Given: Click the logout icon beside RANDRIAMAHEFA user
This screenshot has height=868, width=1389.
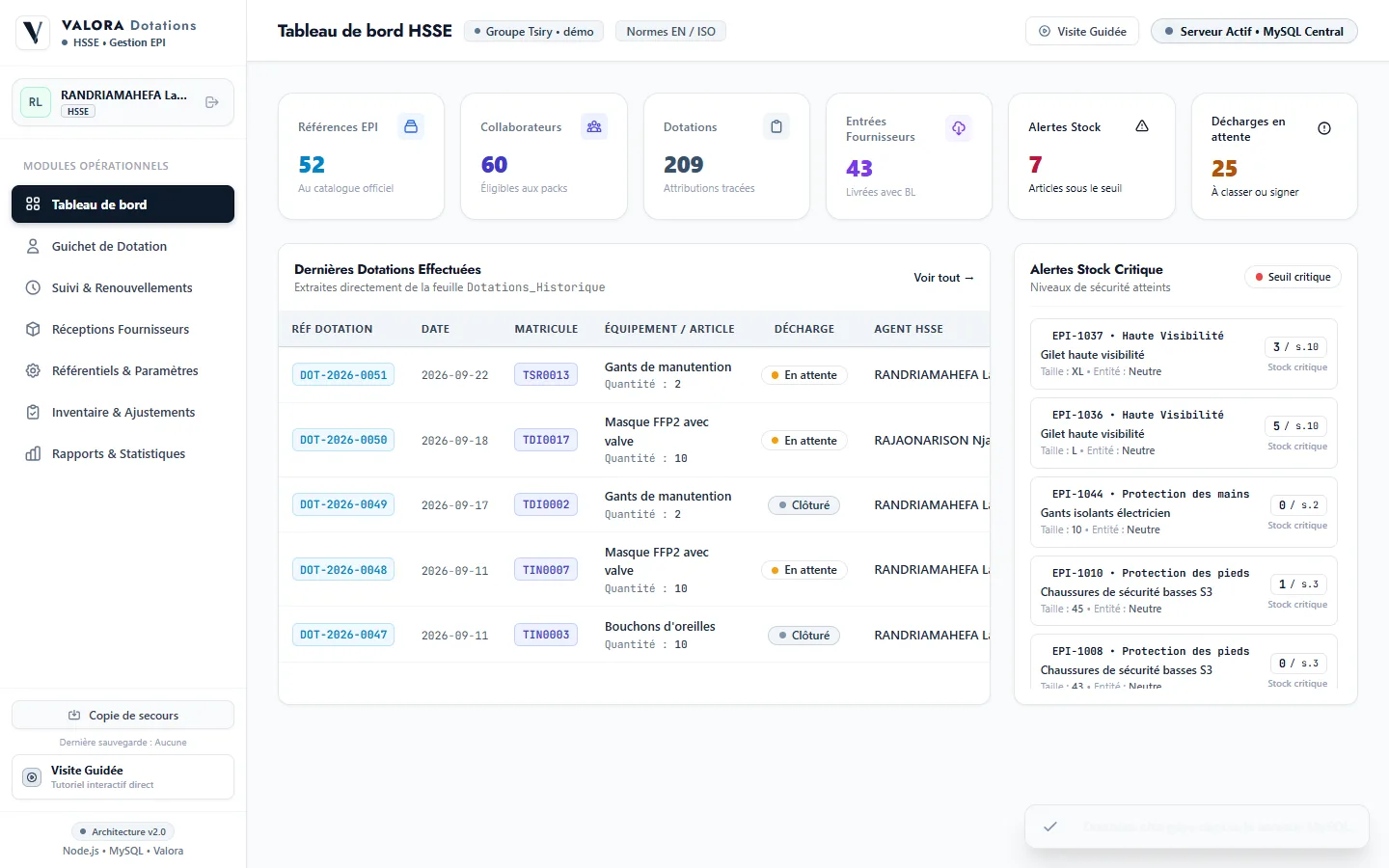Looking at the screenshot, I should pos(212,102).
